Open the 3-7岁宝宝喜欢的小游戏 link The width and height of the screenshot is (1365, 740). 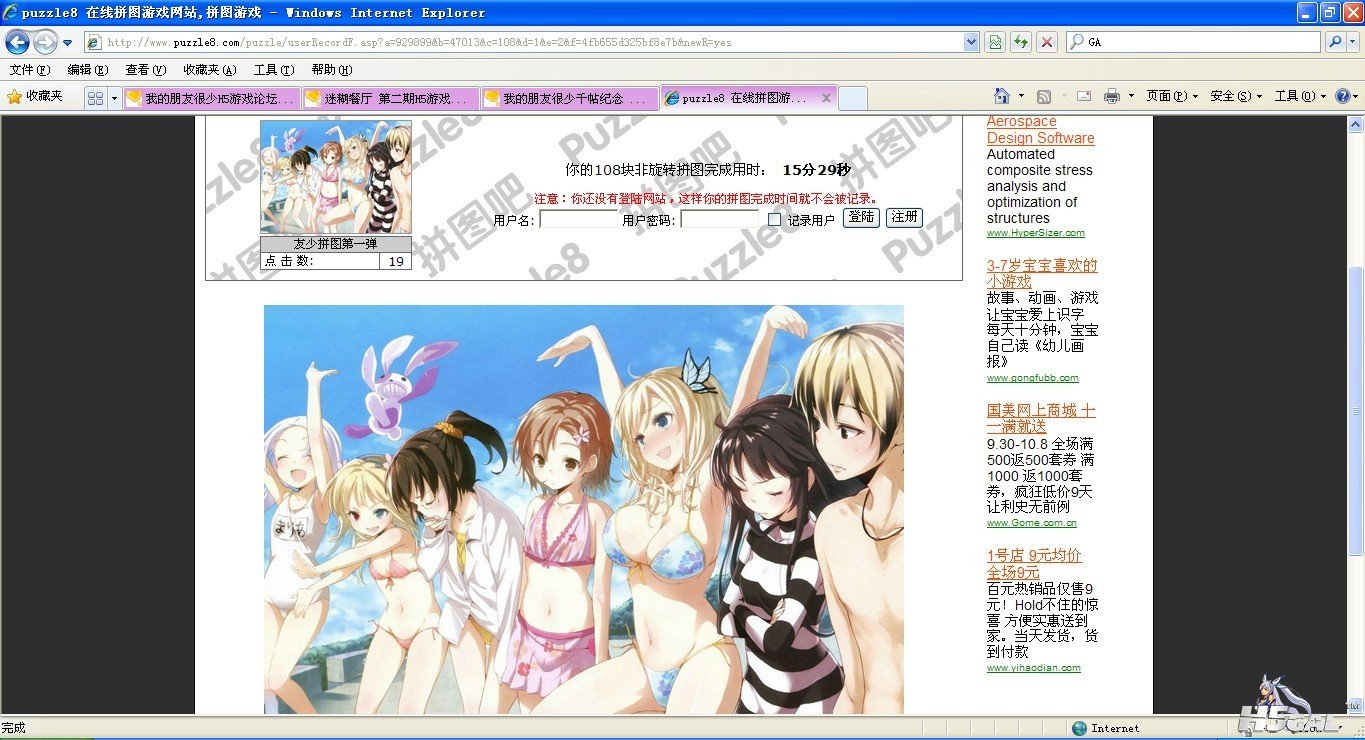(x=1042, y=274)
